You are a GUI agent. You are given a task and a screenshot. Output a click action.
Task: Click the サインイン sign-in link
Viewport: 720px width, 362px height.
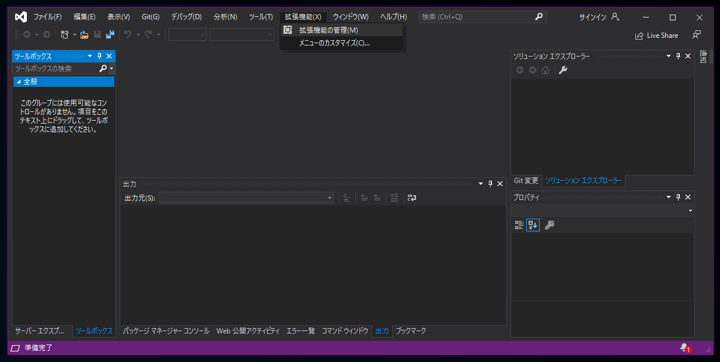592,17
